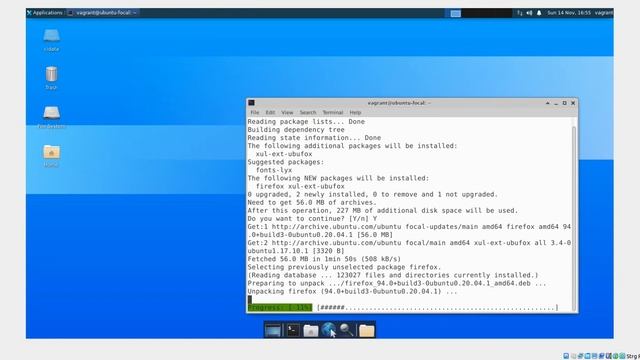Image resolution: width=640 pixels, height=360 pixels.
Task: Open the Terminal menu in terminal window
Action: 333,112
